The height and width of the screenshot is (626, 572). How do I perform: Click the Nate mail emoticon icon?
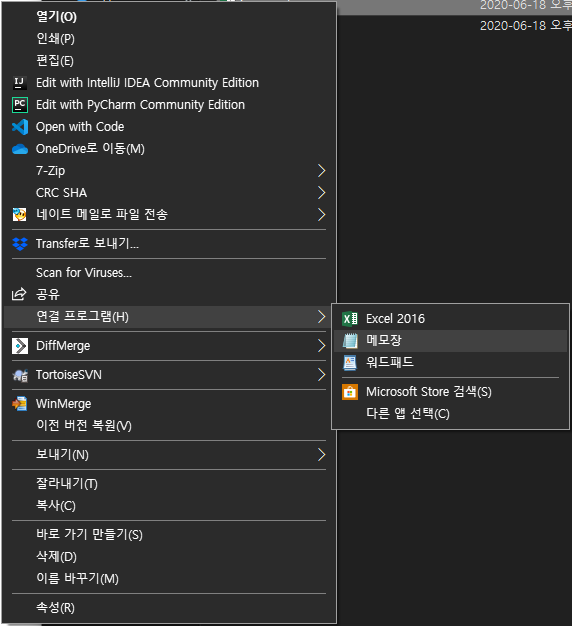point(20,215)
